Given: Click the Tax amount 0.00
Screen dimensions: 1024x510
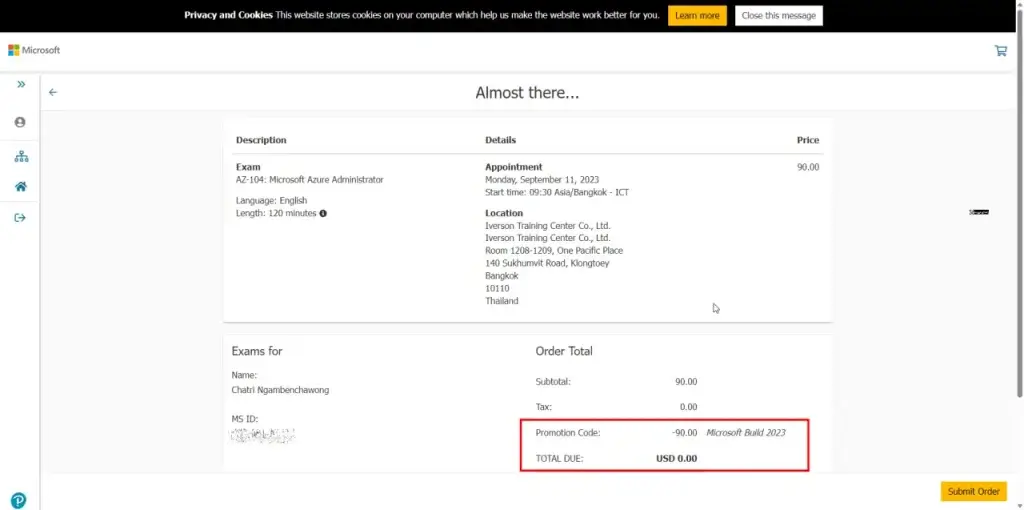Looking at the screenshot, I should click(x=688, y=407).
